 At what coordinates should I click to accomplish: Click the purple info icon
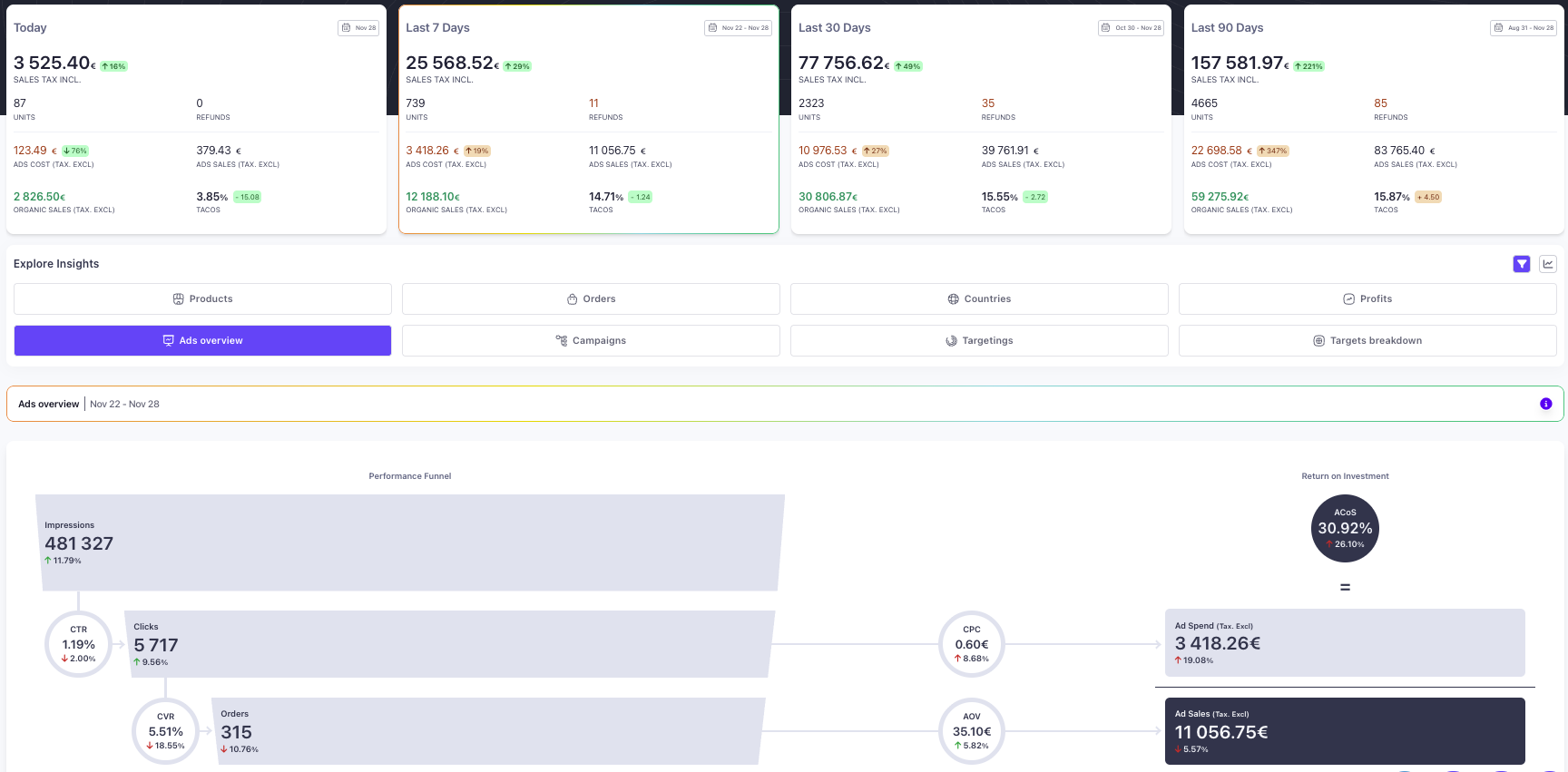coord(1546,404)
